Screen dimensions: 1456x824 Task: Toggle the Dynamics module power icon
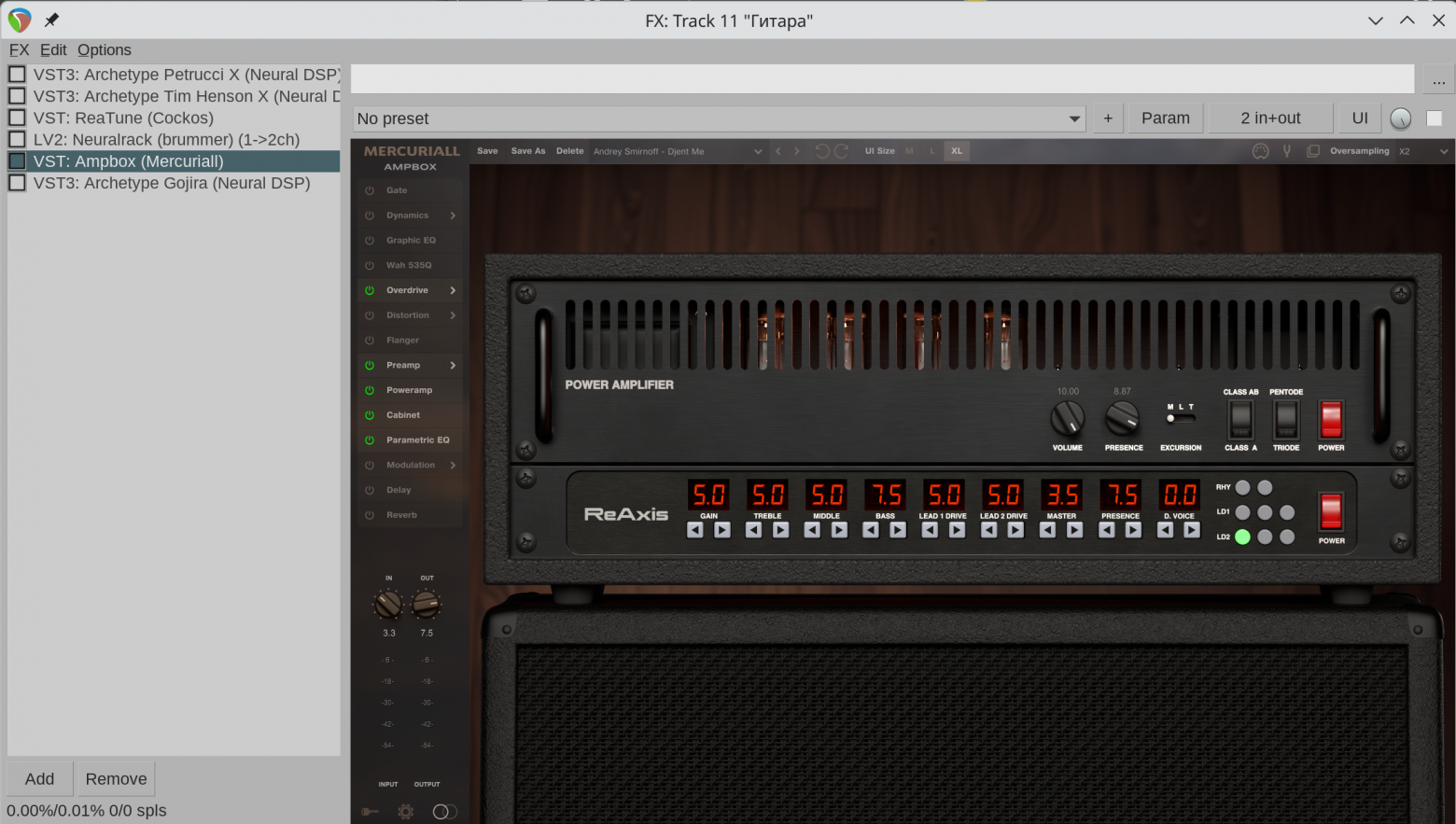click(370, 216)
